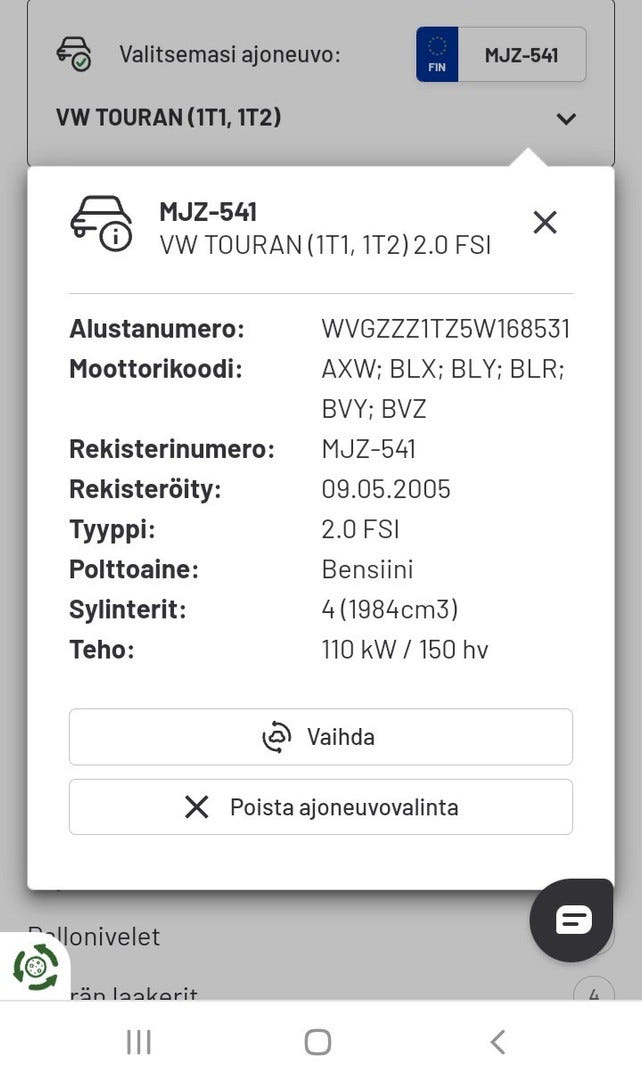The height and width of the screenshot is (1080, 642).
Task: Open the chat bubble in the corner
Action: coord(571,919)
